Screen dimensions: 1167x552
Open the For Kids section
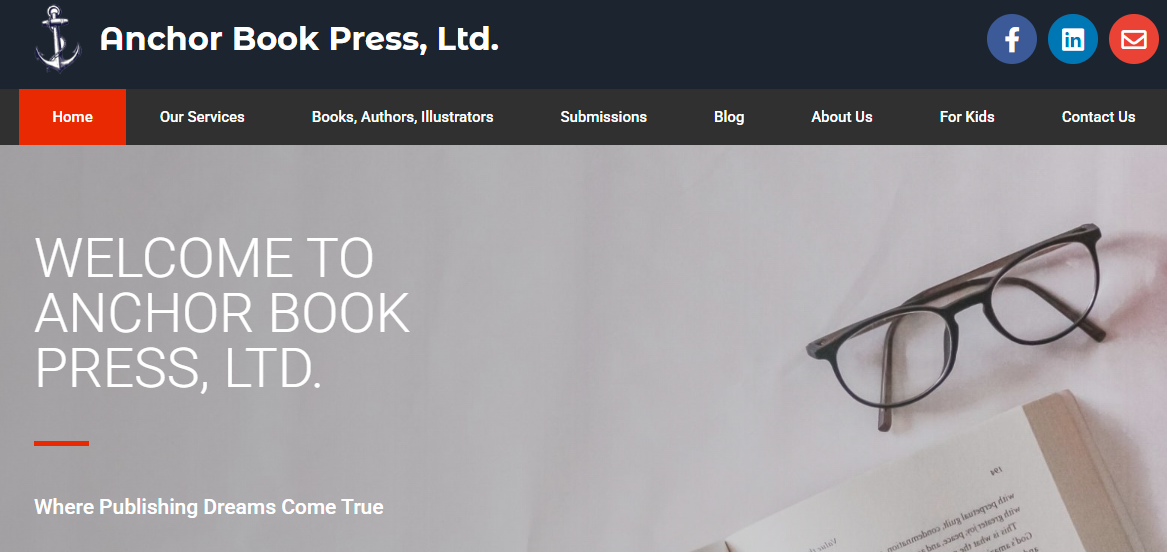coord(967,117)
